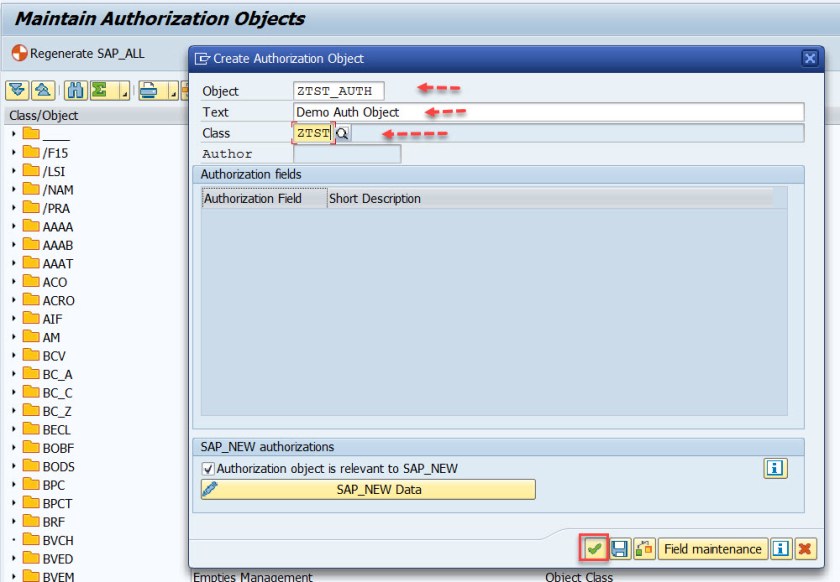Expand the /NAM folder node
840x582 pixels.
click(x=14, y=189)
